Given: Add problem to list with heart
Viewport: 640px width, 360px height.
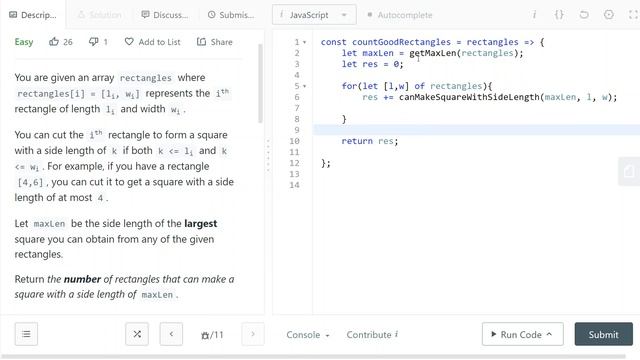Looking at the screenshot, I should (152, 42).
